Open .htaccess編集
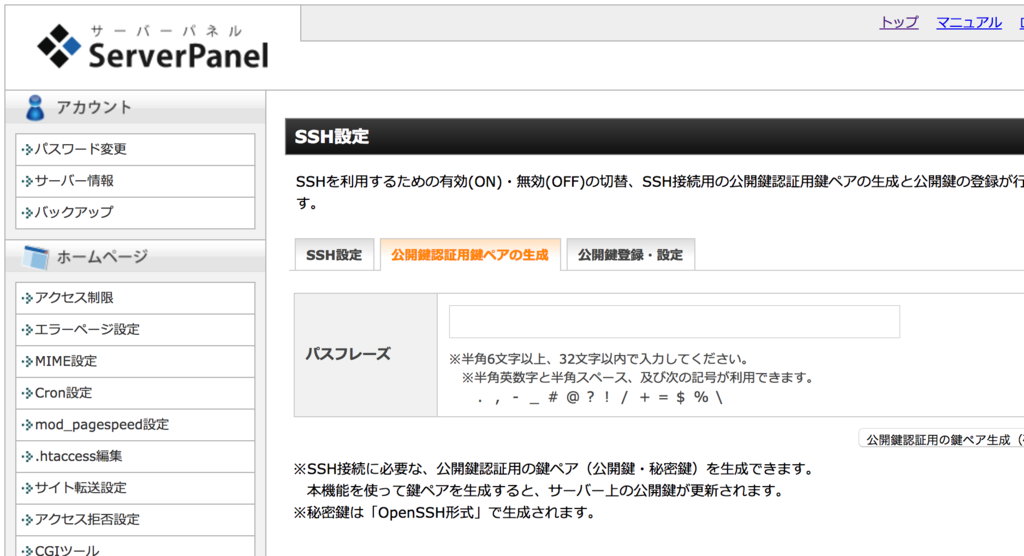 pyautogui.click(x=135, y=456)
